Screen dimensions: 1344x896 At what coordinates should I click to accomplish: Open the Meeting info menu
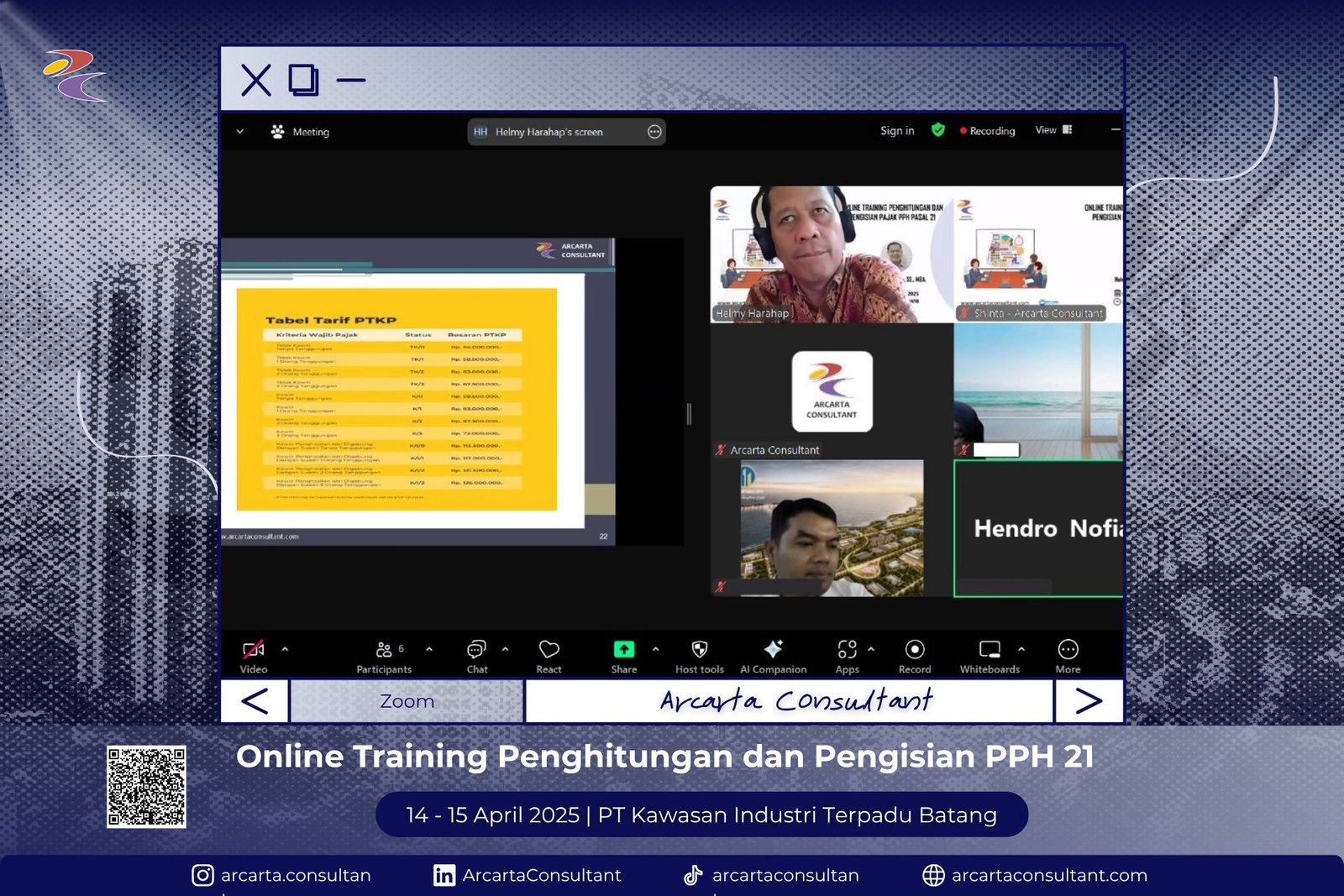tap(301, 132)
